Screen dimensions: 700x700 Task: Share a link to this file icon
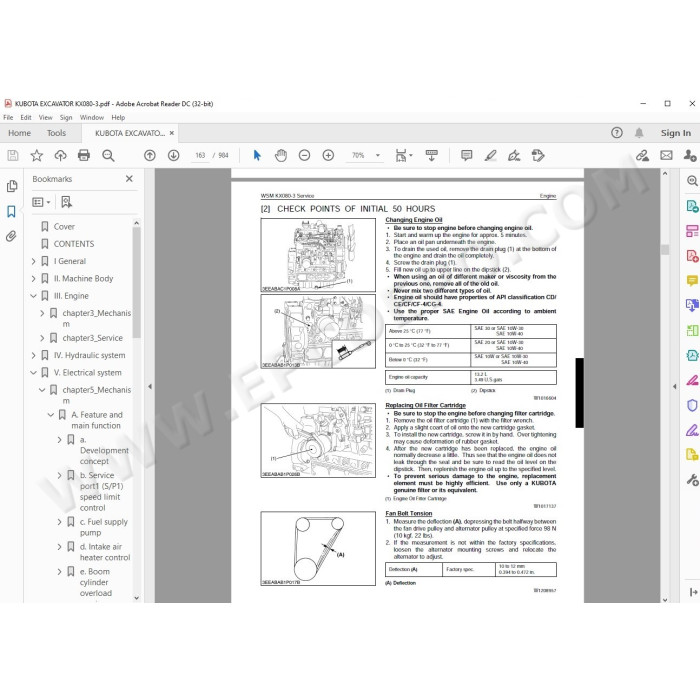tap(642, 155)
